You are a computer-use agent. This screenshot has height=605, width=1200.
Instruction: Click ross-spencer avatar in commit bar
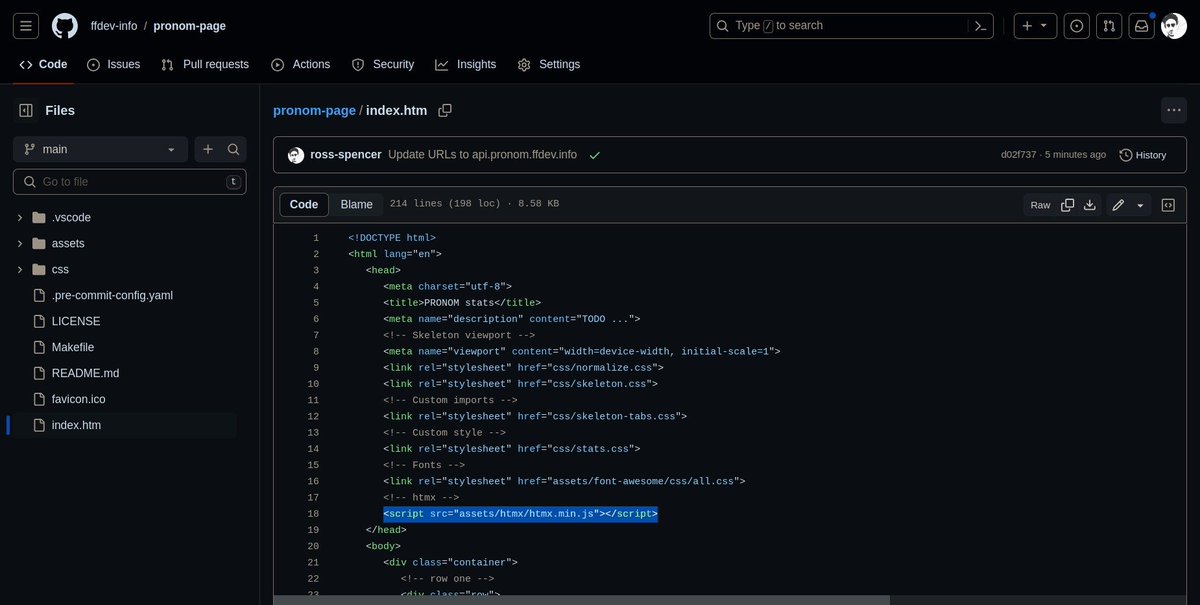pos(296,155)
